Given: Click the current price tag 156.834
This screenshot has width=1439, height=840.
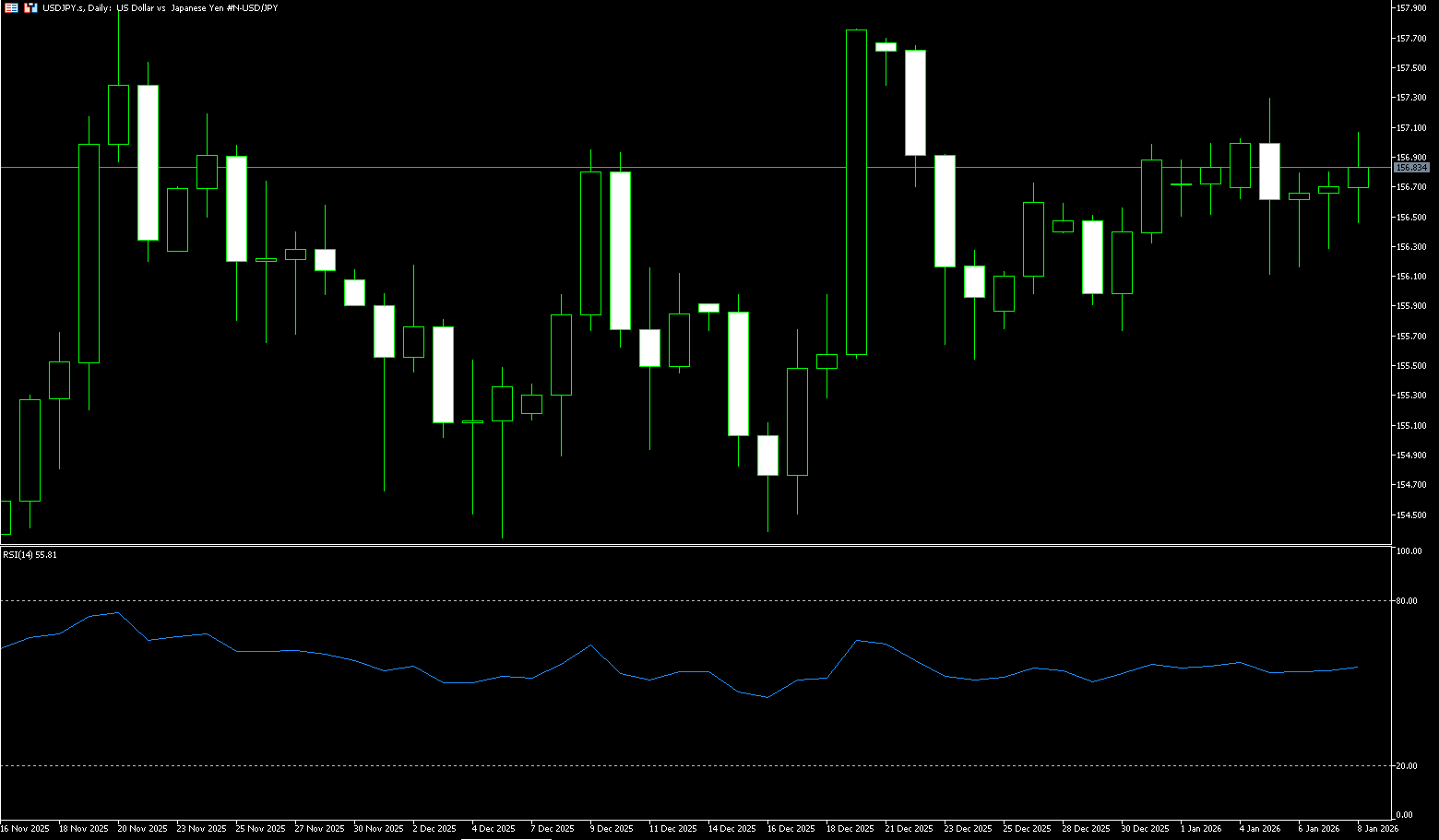Looking at the screenshot, I should click(1411, 168).
